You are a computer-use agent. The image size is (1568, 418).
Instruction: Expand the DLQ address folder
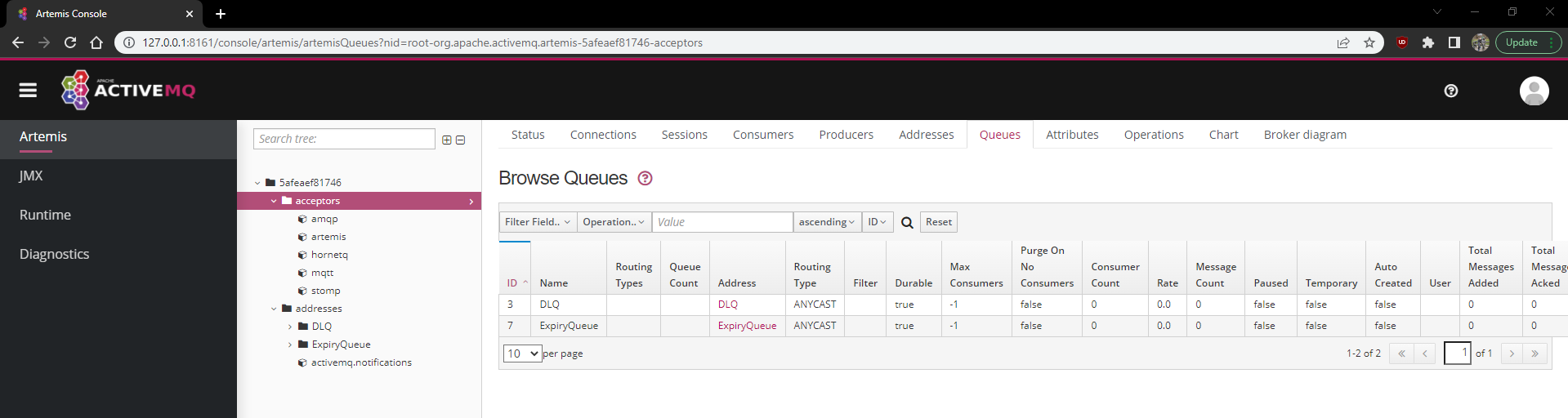point(290,327)
